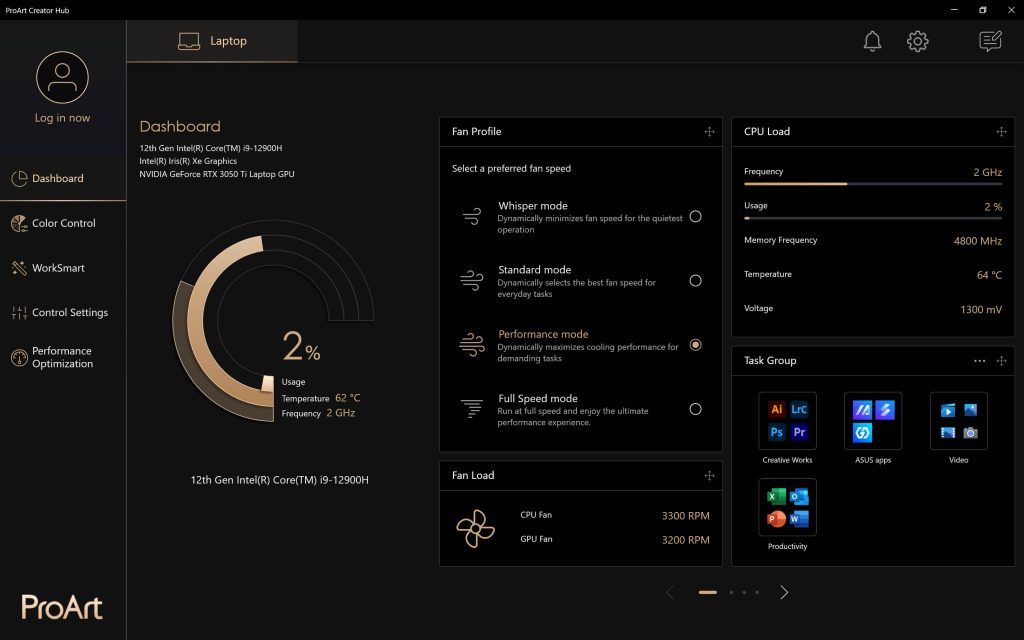The image size is (1024, 640).
Task: Select Performance mode radio button
Action: pyautogui.click(x=696, y=344)
